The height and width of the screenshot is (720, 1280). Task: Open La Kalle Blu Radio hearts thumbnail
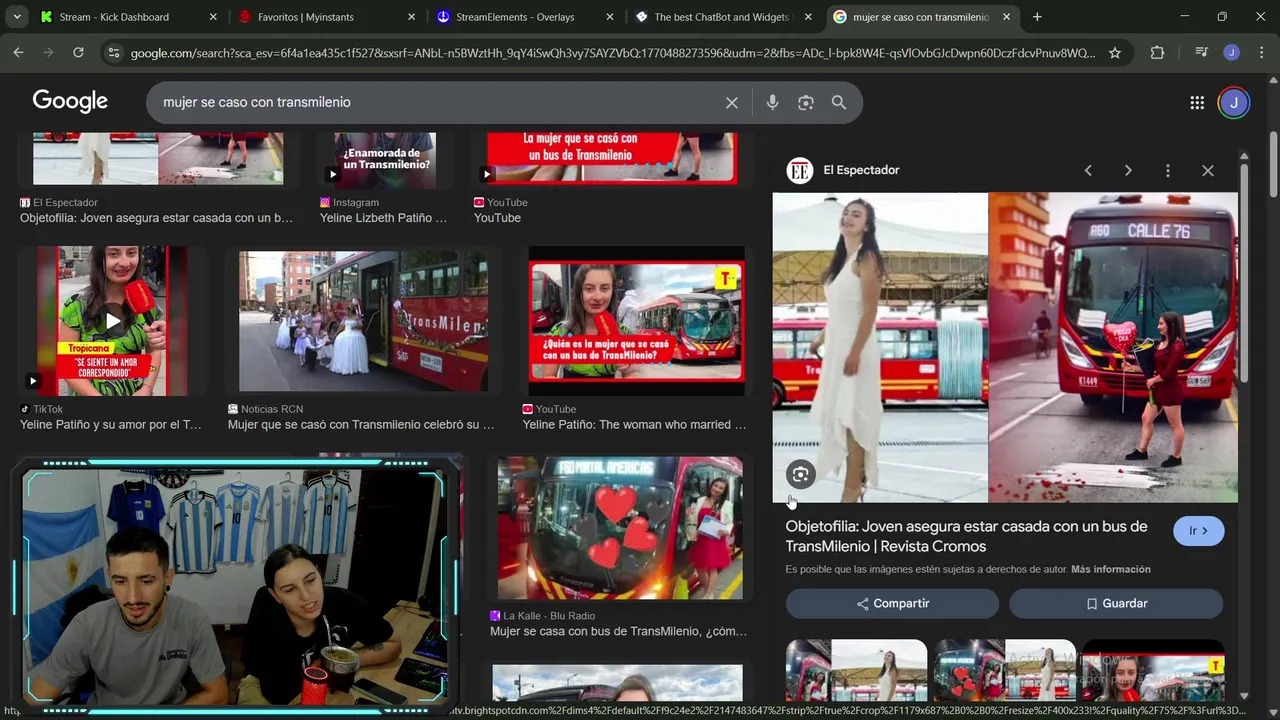pyautogui.click(x=620, y=528)
